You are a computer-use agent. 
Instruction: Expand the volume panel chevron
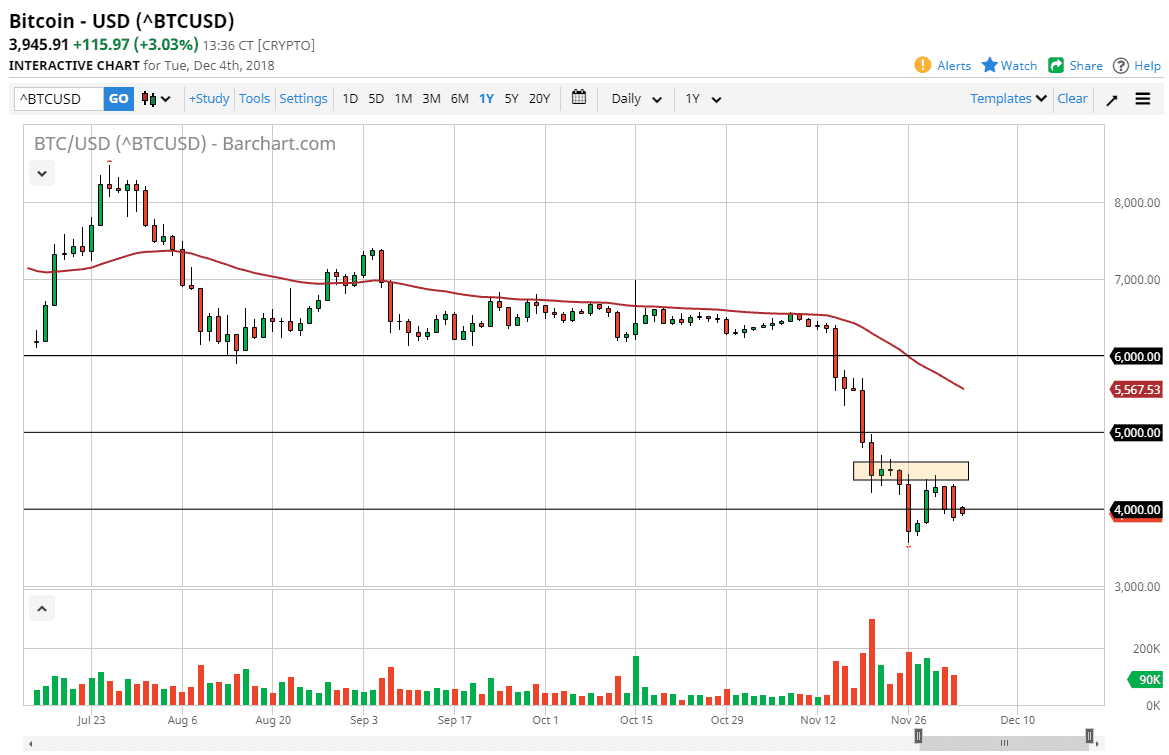point(41,608)
